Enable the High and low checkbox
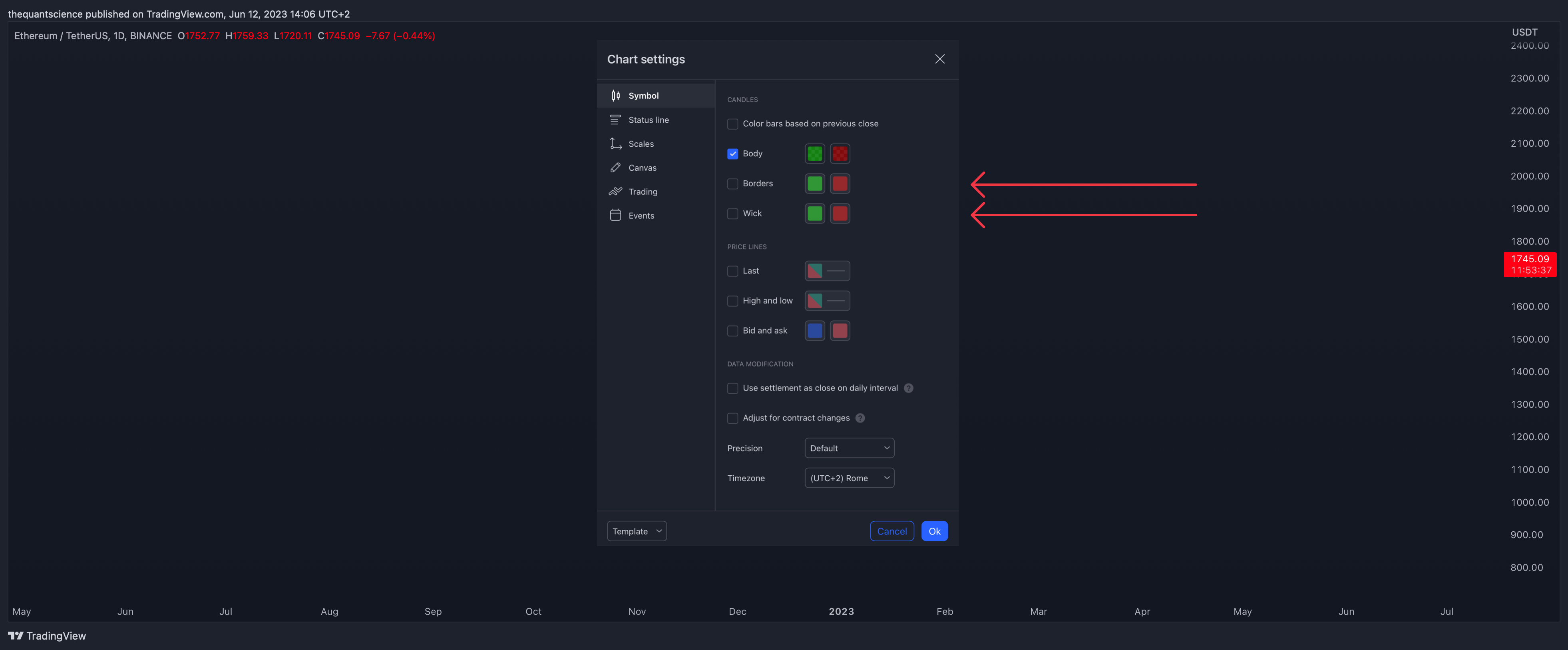The width and height of the screenshot is (1568, 650). [733, 301]
